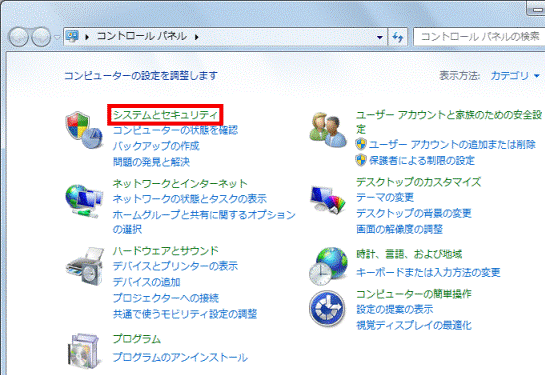
Task: Open デスクトップの背景の変更 link
Action: pyautogui.click(x=414, y=213)
